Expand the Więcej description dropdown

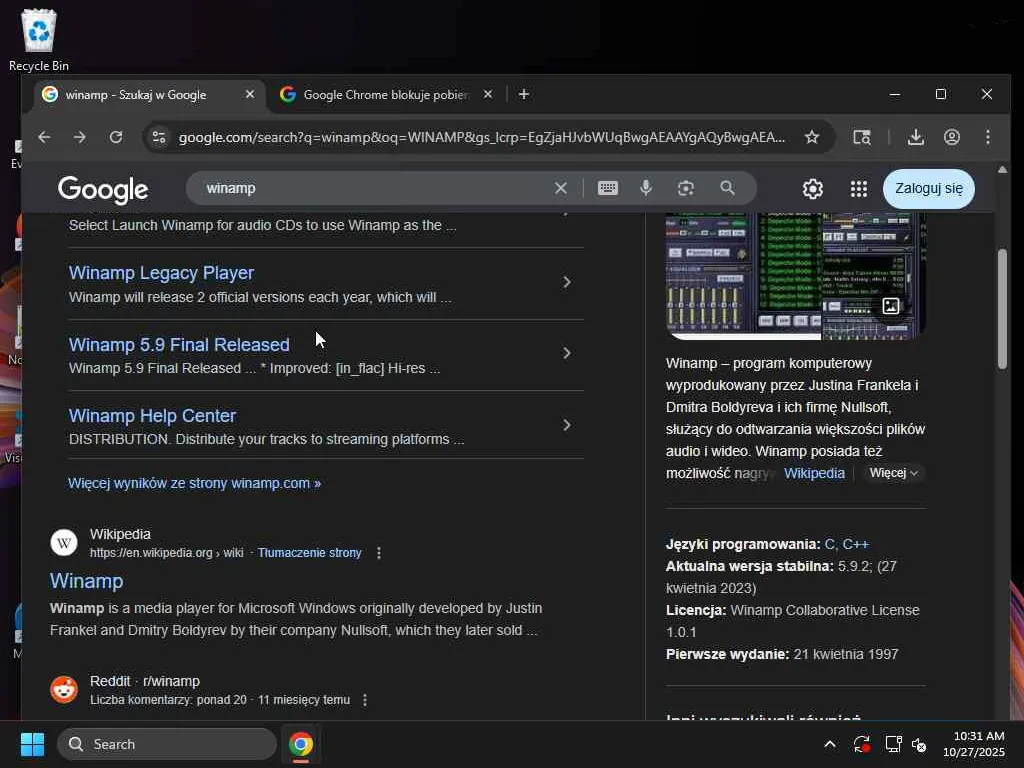pyautogui.click(x=893, y=473)
